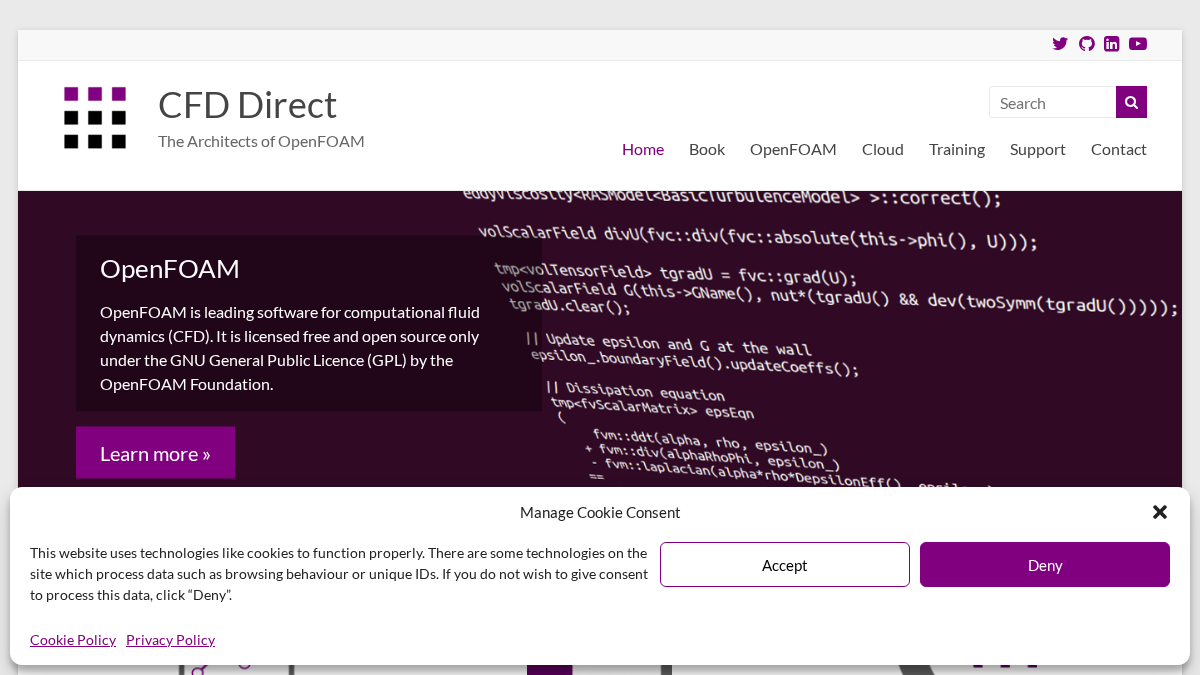Deny cookies in the consent banner
This screenshot has height=675, width=1200.
point(1045,565)
